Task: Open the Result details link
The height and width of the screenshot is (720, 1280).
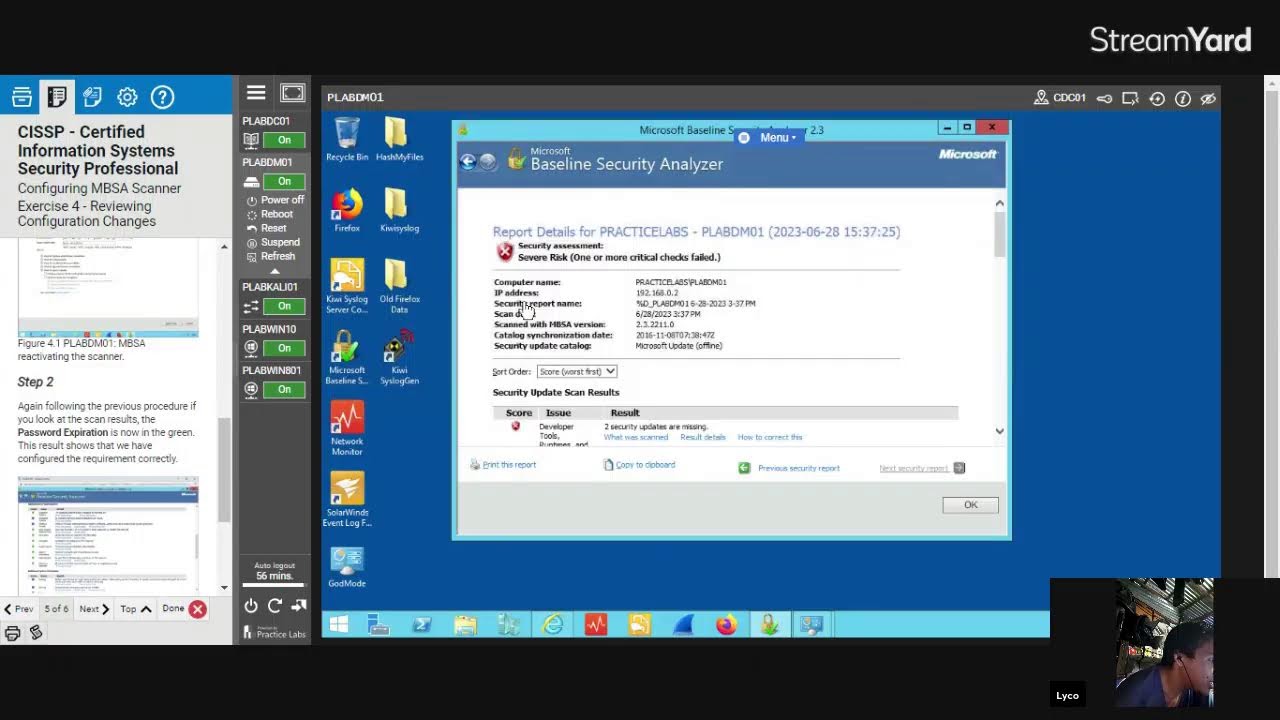Action: [x=703, y=437]
